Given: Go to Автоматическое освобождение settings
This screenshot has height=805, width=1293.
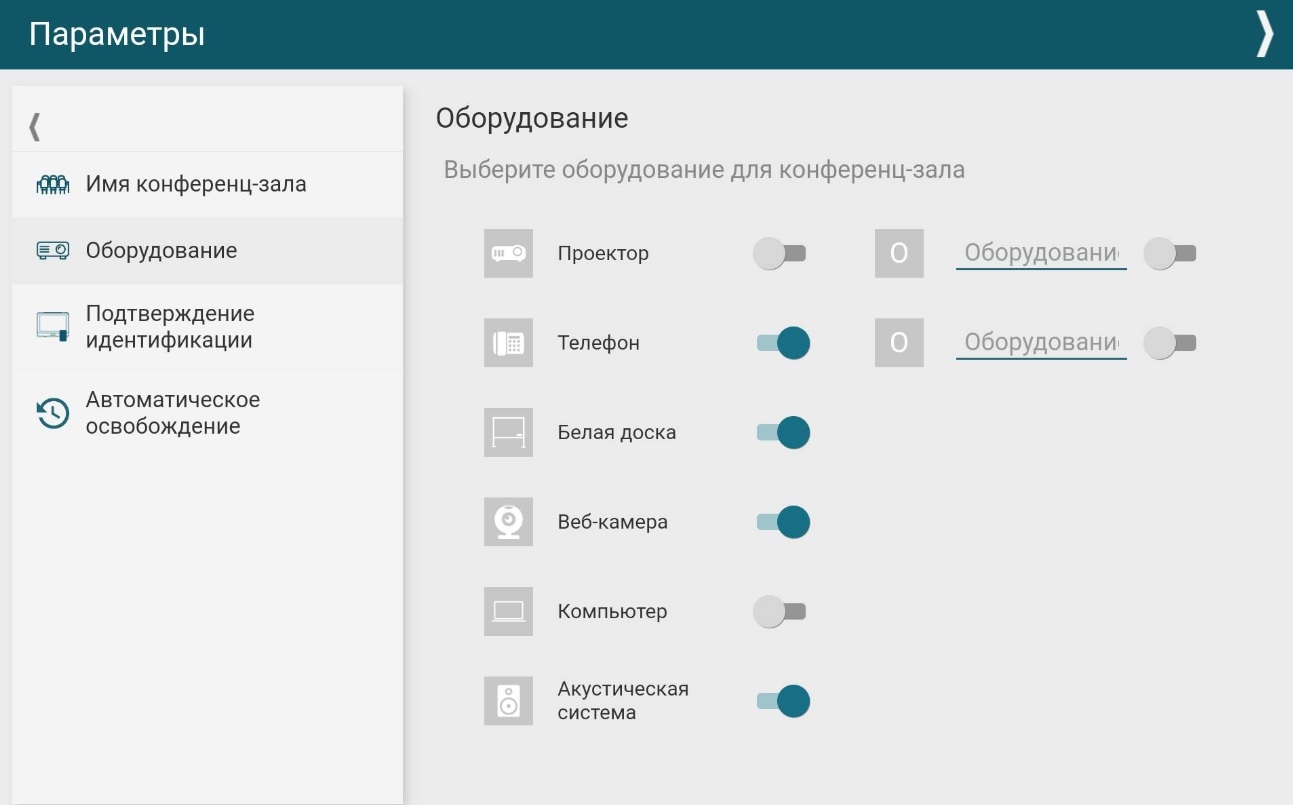Looking at the screenshot, I should coord(207,413).
